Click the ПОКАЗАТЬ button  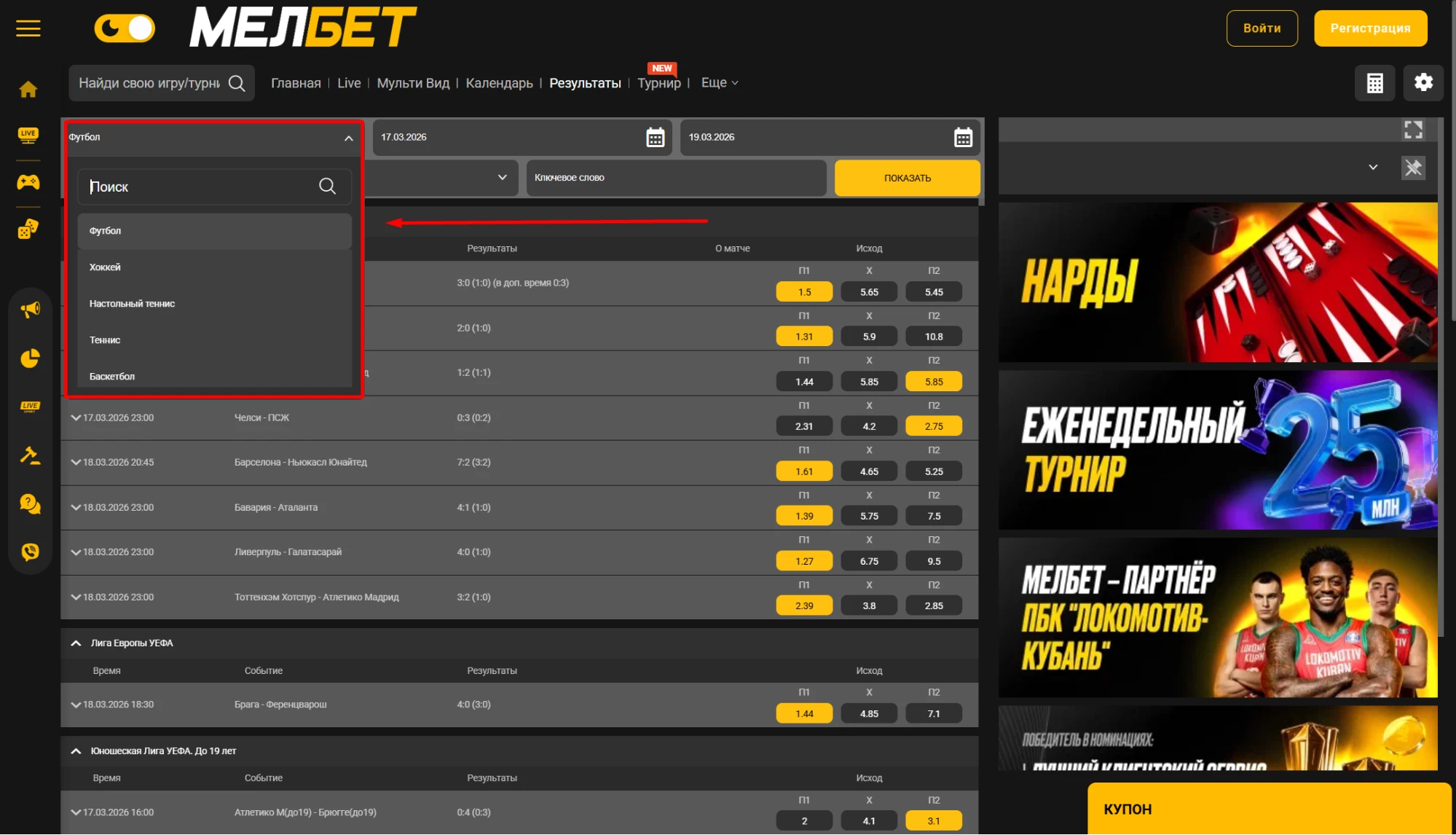(907, 178)
